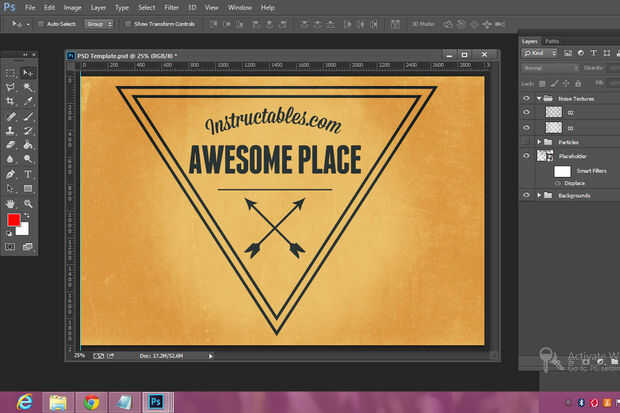
Task: Activate the Zoom tool in toolbox
Action: [x=28, y=203]
